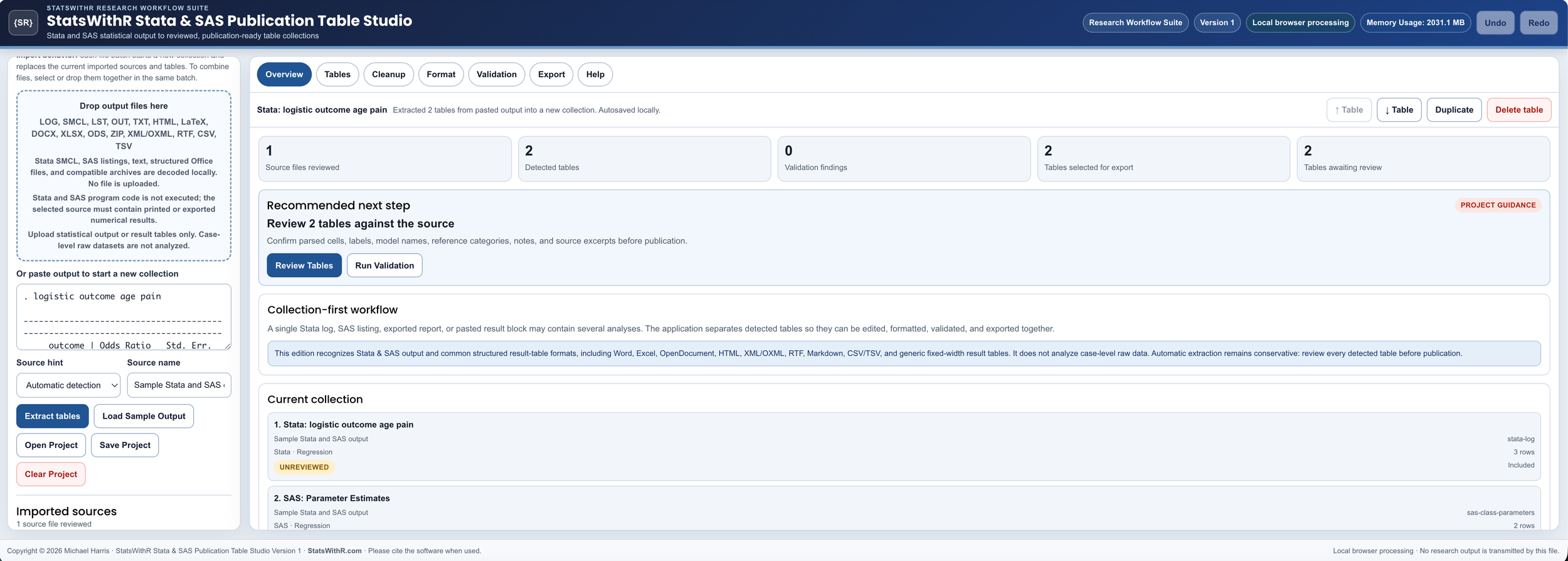The height and width of the screenshot is (561, 1568).
Task: Click the Source name input field
Action: coord(179,385)
